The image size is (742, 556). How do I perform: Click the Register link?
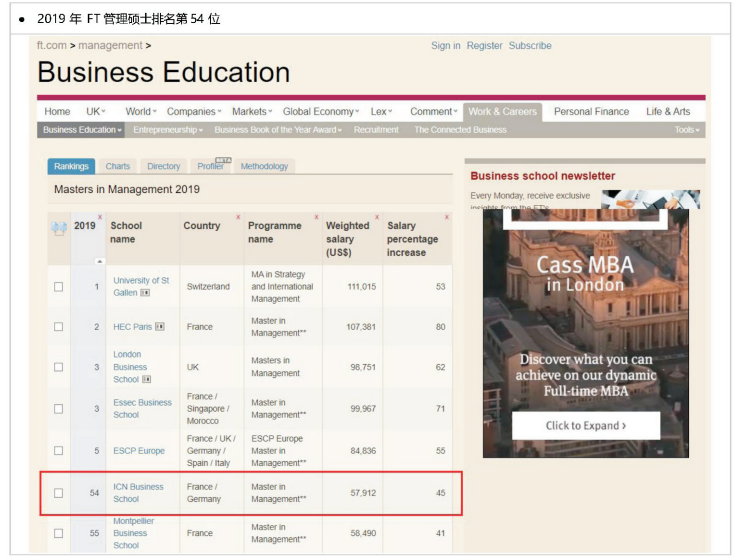point(485,46)
